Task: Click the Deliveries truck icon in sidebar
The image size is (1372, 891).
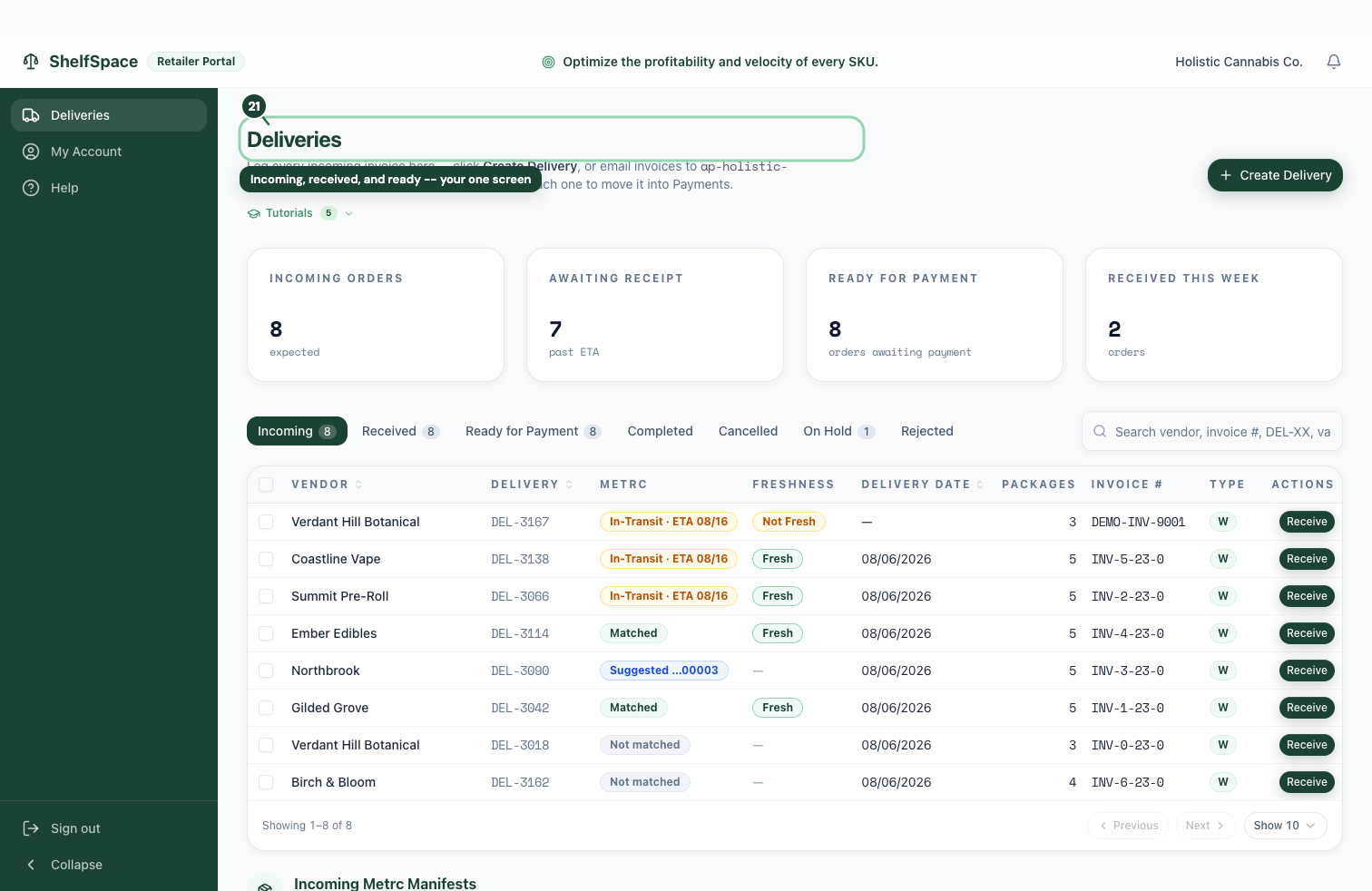Action: [31, 115]
